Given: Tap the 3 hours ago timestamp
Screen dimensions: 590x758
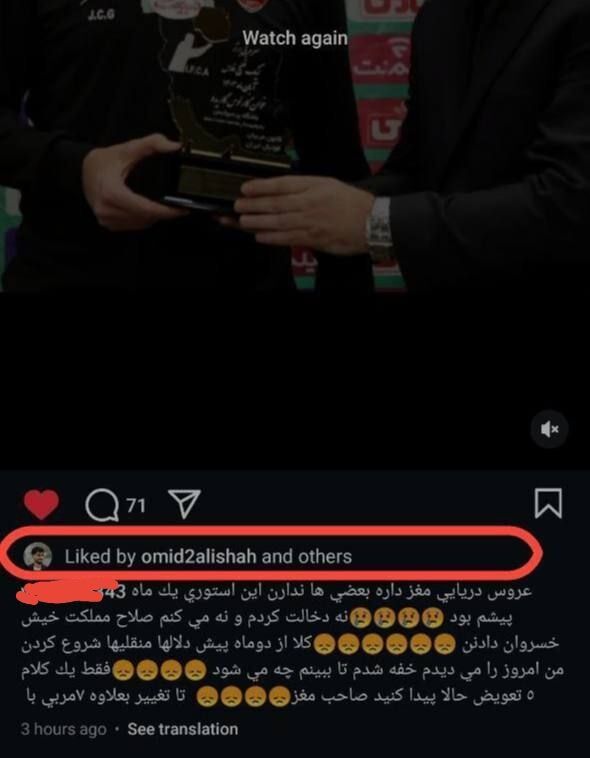Looking at the screenshot, I should pyautogui.click(x=63, y=729).
